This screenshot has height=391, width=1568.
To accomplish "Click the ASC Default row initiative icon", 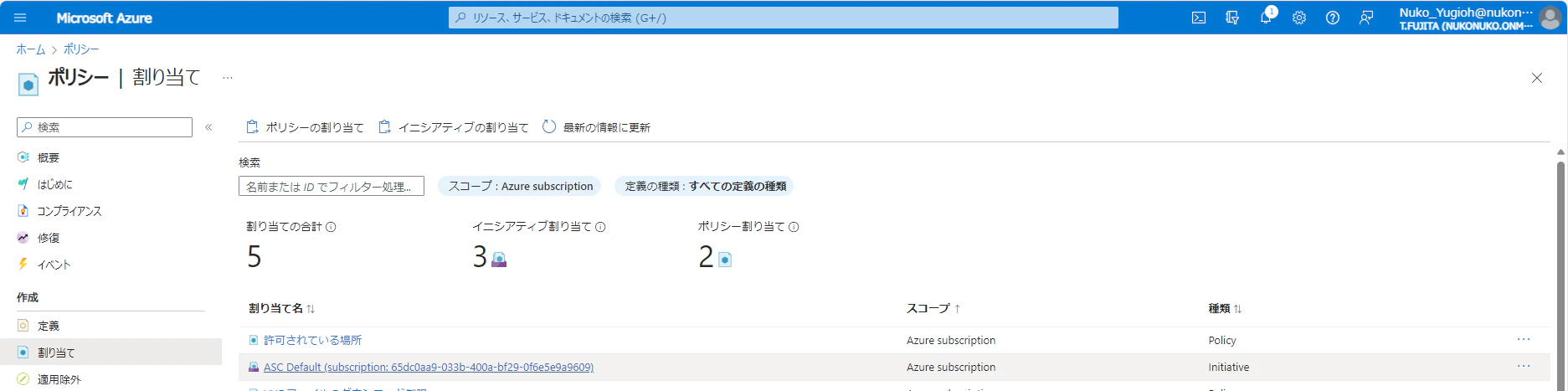I will pyautogui.click(x=254, y=367).
